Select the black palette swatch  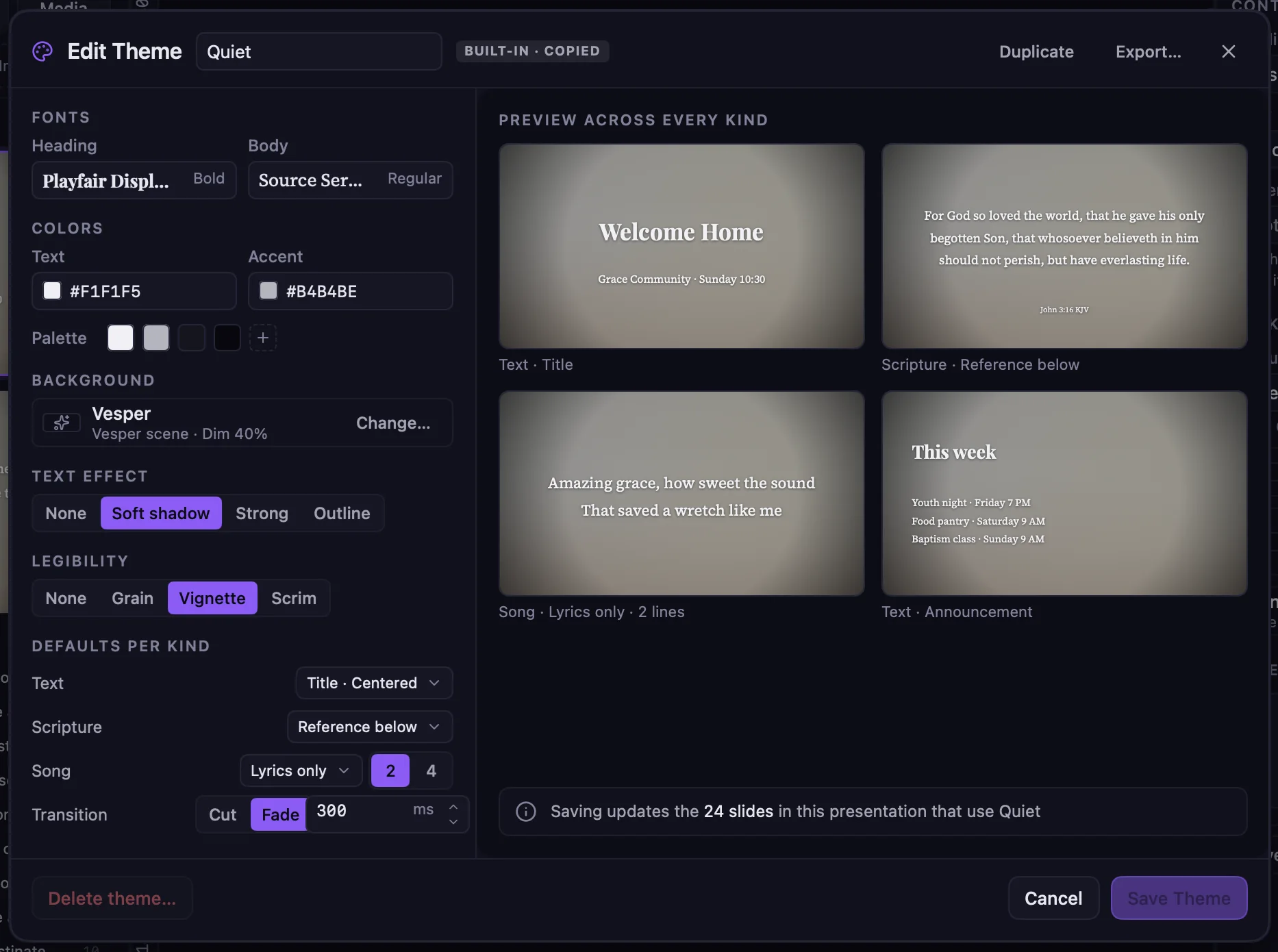tap(227, 338)
